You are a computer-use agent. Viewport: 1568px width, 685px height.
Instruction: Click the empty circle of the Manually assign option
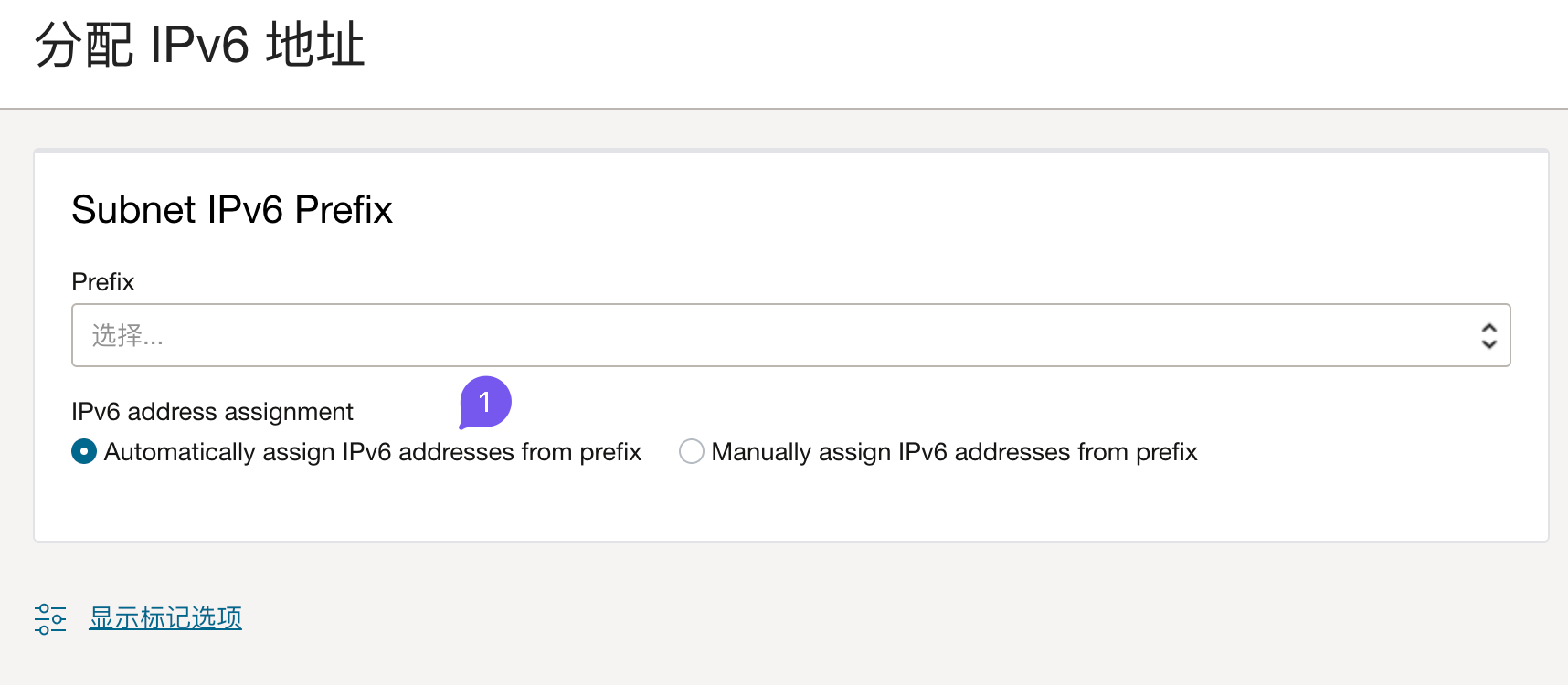692,451
